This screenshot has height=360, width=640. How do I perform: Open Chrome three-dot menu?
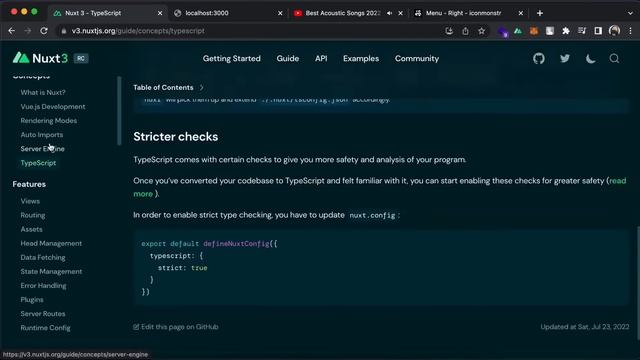click(x=630, y=31)
